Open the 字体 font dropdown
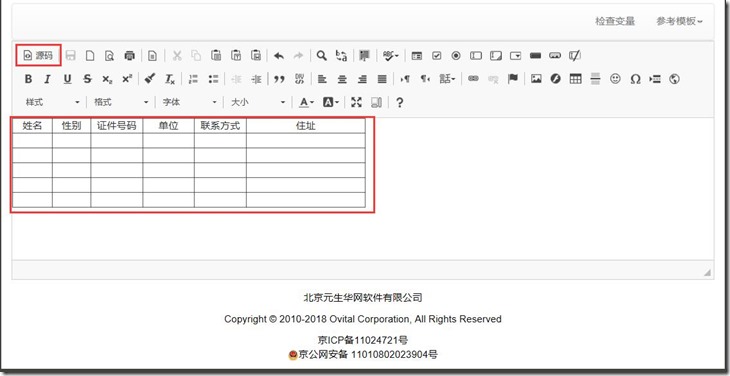730x376 pixels. pyautogui.click(x=189, y=102)
